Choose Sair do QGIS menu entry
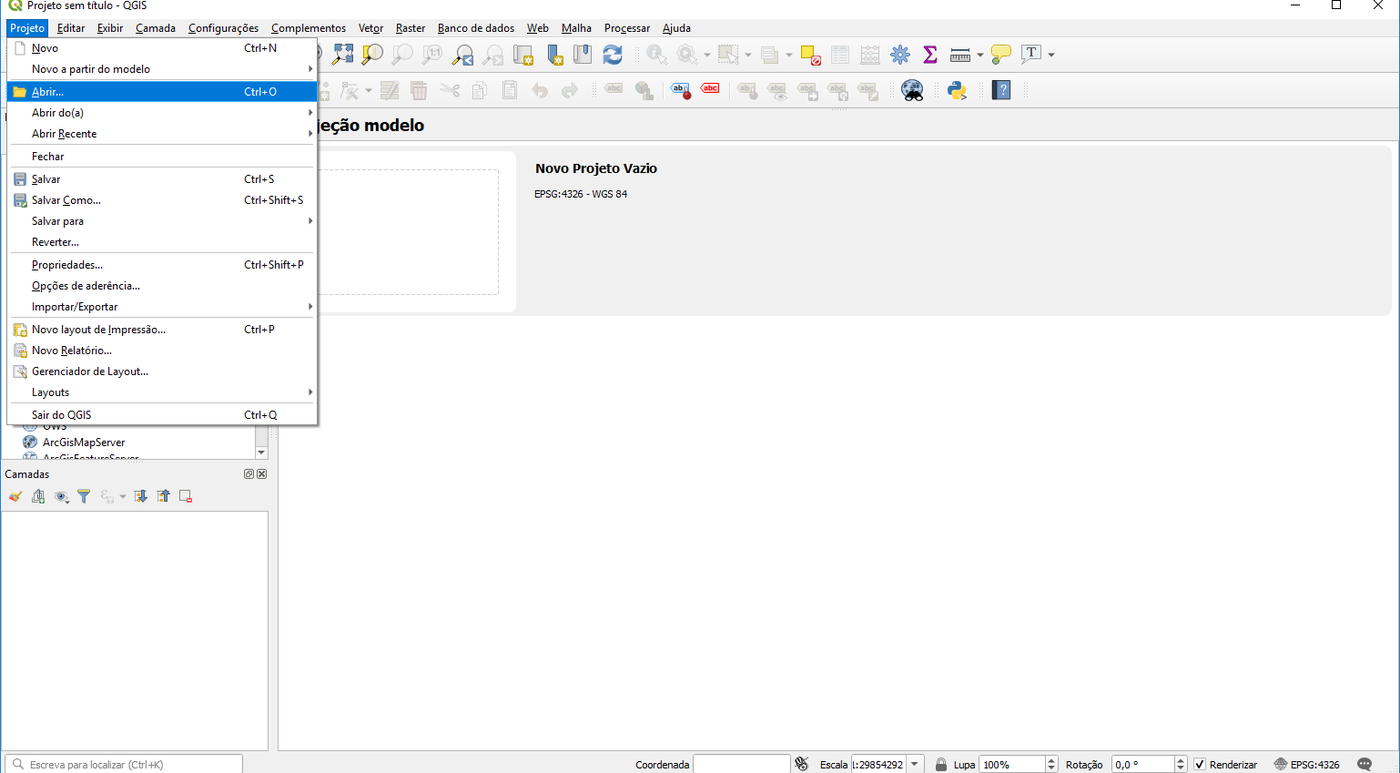Viewport: 1400px width, 773px height. tap(161, 415)
